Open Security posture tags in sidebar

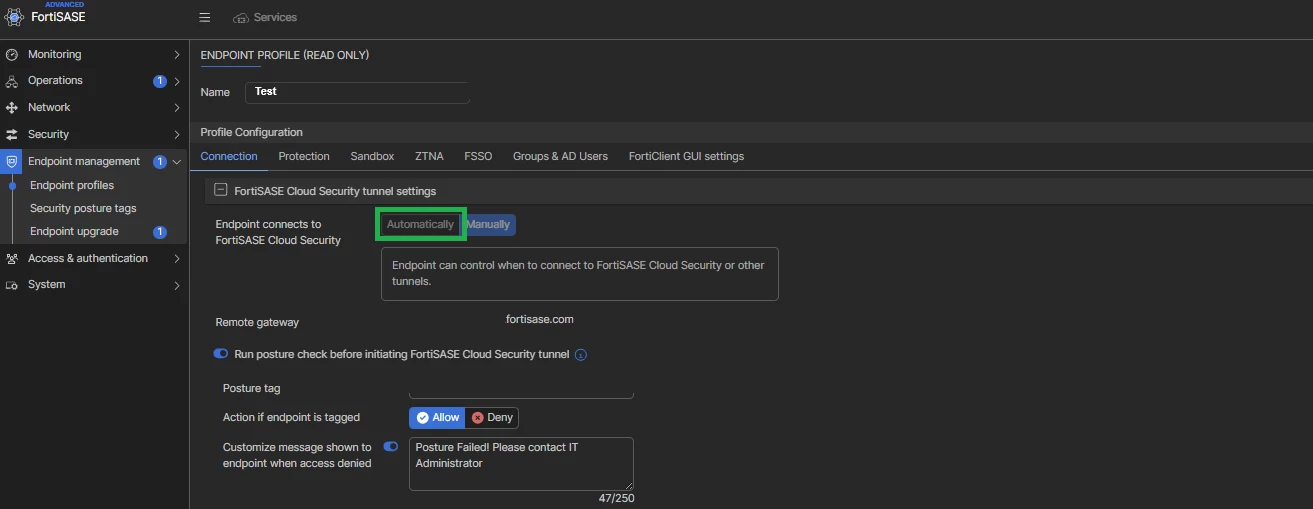click(83, 208)
